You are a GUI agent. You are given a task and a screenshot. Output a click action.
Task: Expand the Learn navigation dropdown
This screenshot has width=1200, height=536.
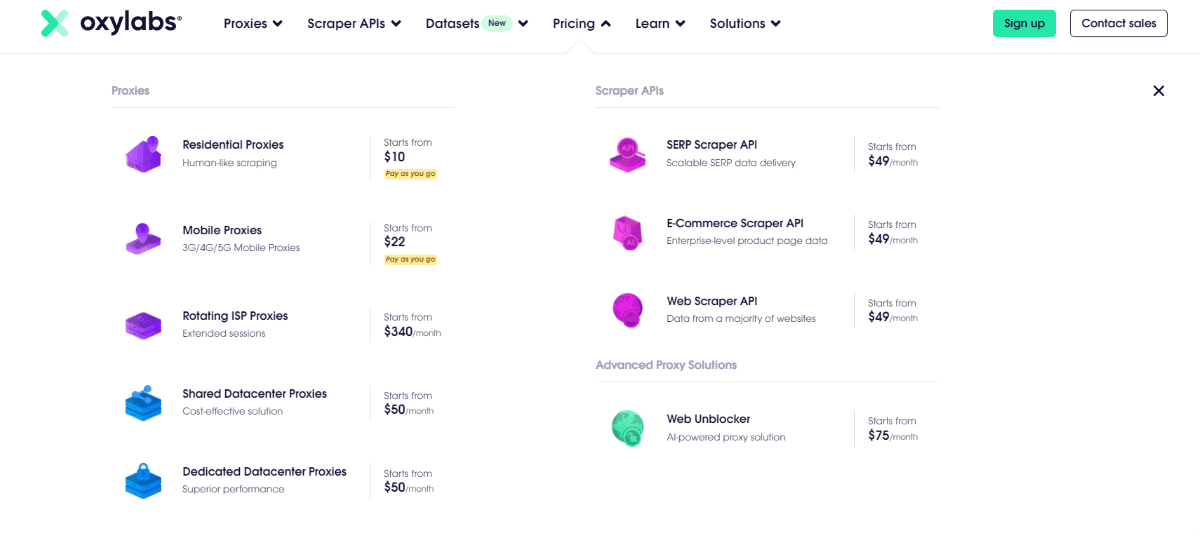pyautogui.click(x=660, y=23)
